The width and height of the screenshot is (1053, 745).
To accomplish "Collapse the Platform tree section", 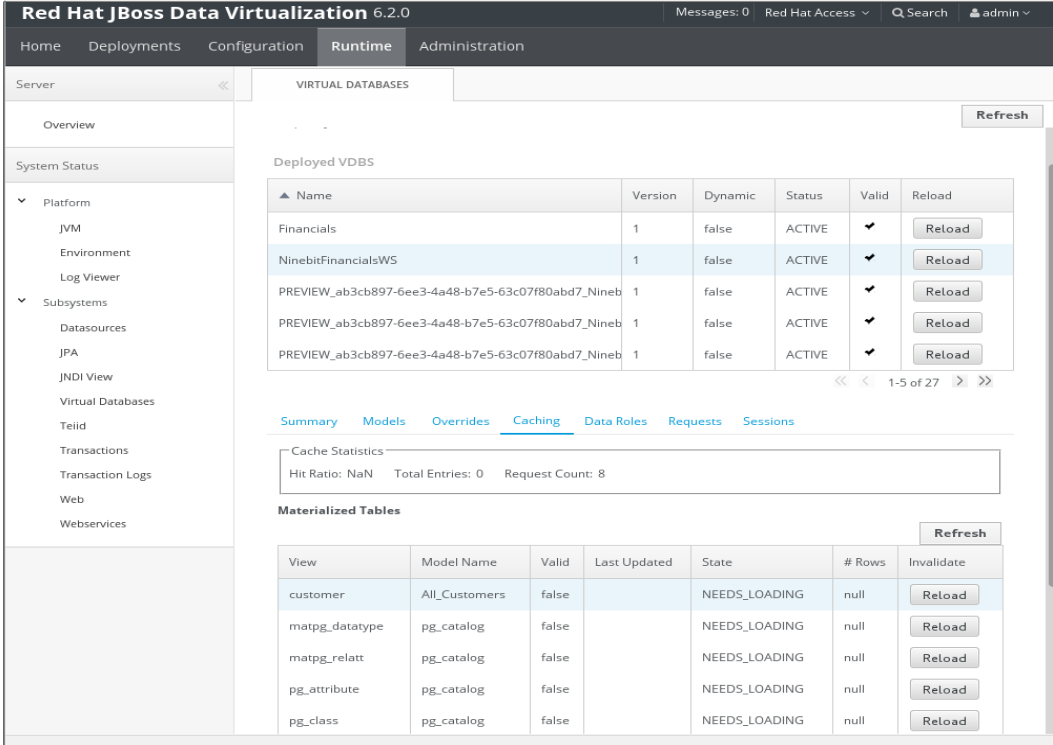I will pyautogui.click(x=23, y=202).
